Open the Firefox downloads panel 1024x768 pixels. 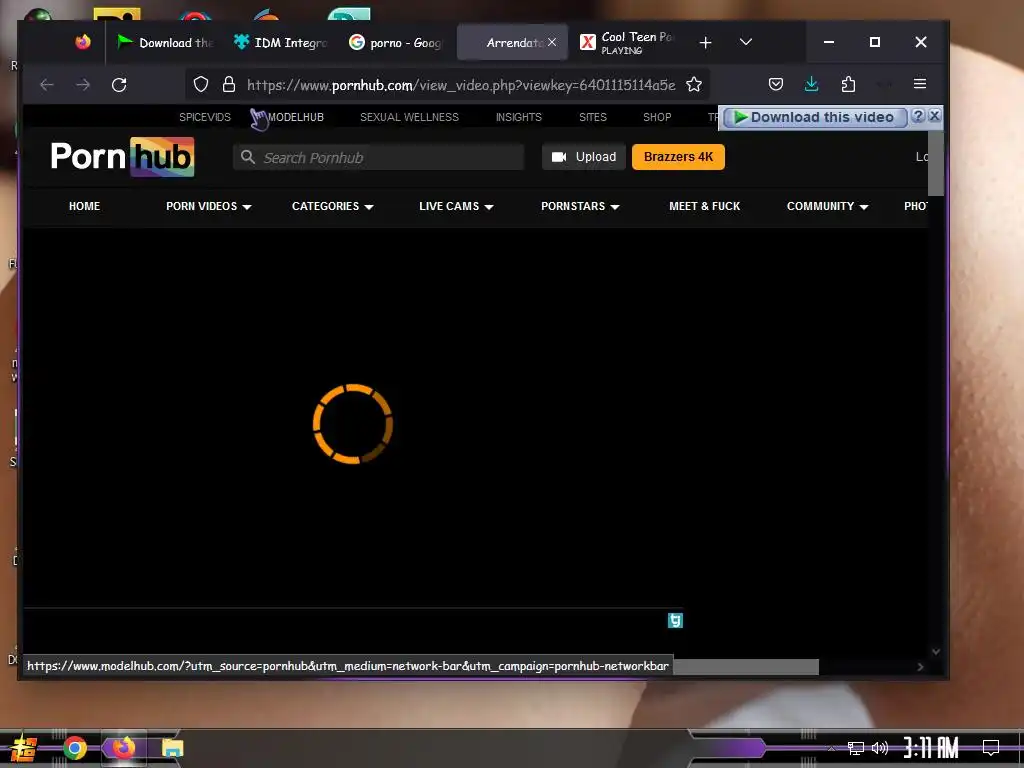(x=811, y=84)
